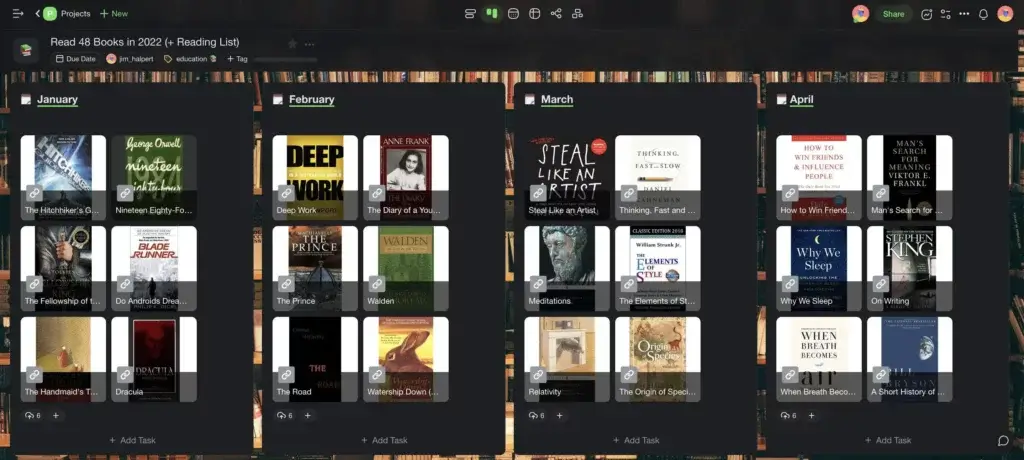Star this project as favorite
Viewport: 1024px width, 460px height.
click(292, 44)
